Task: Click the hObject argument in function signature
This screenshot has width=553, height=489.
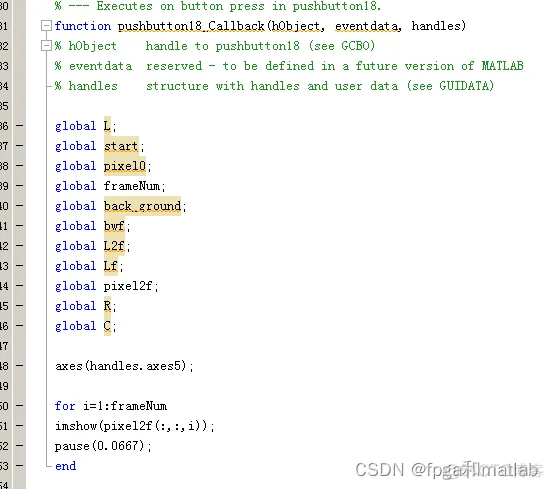Action: coord(296,26)
